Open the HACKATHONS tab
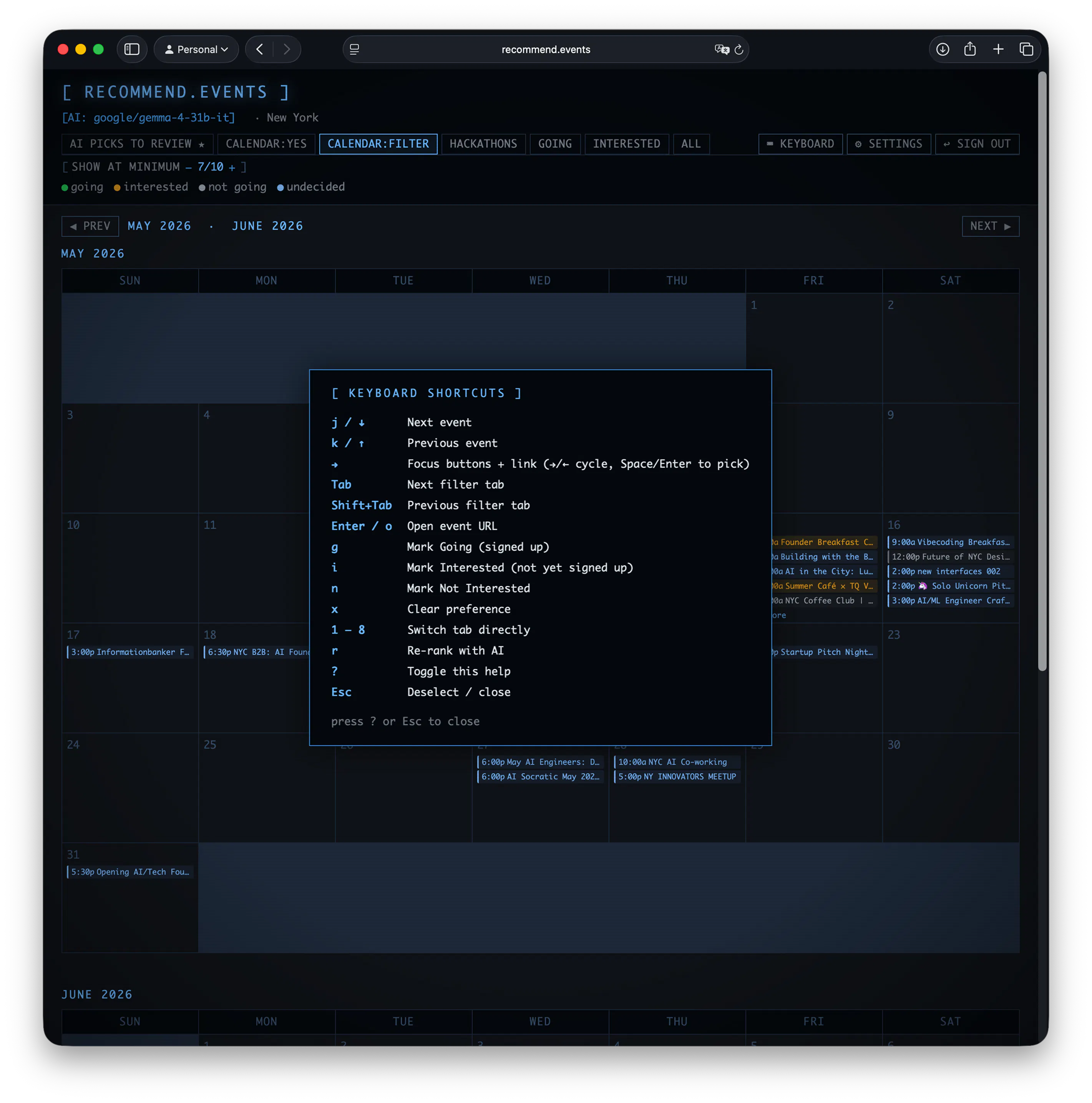1092x1103 pixels. point(483,144)
